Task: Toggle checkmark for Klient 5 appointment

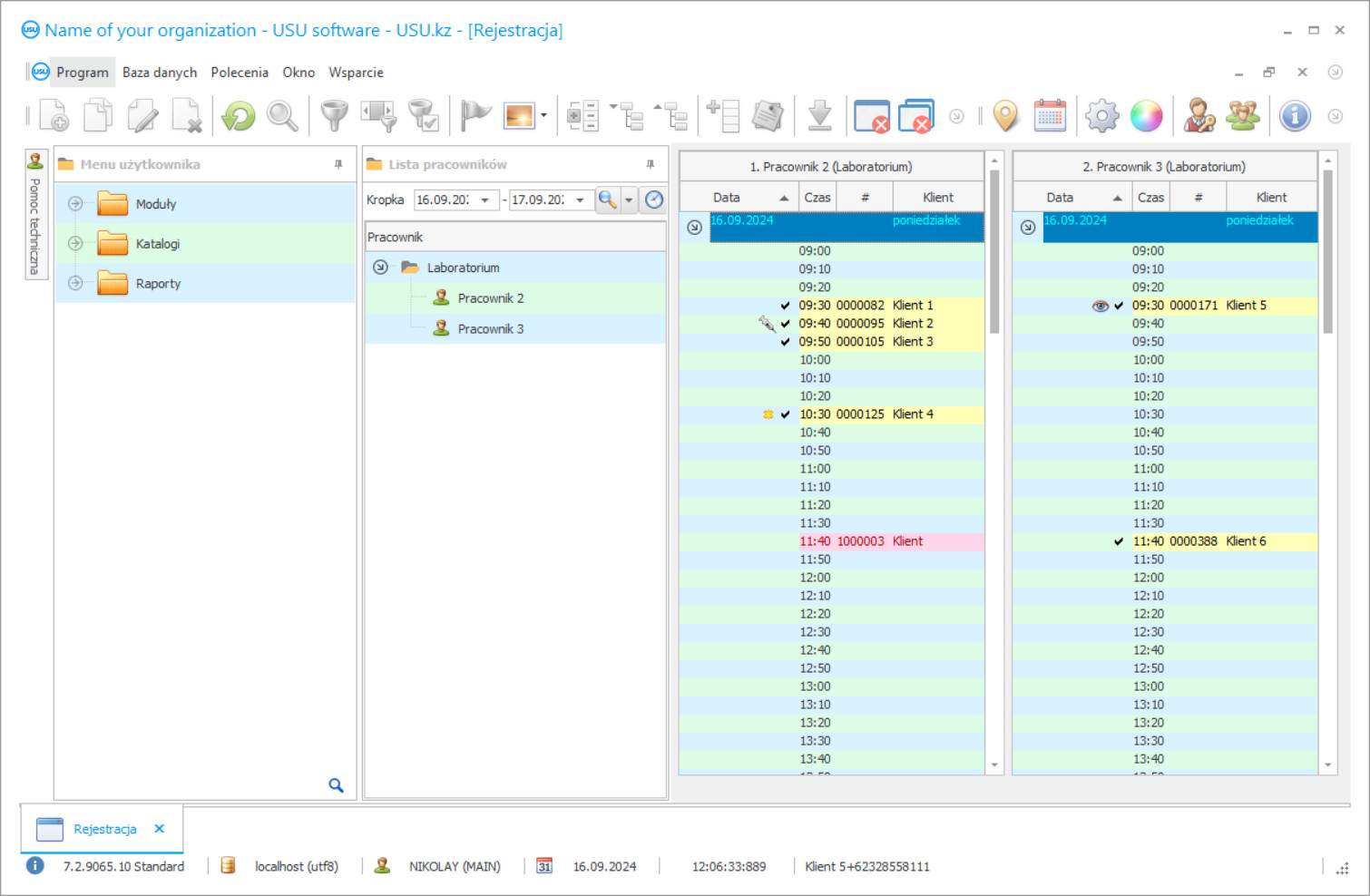Action: pos(1119,306)
